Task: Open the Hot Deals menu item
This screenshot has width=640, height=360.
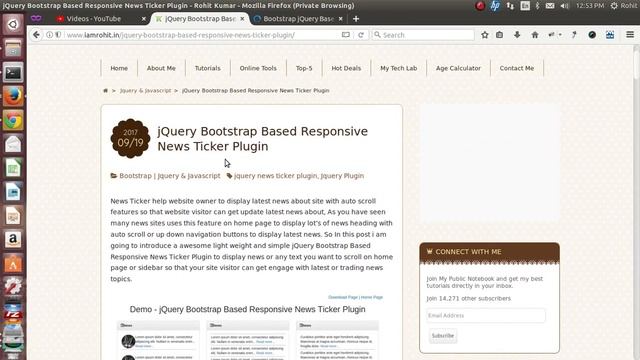Action: coord(346,68)
